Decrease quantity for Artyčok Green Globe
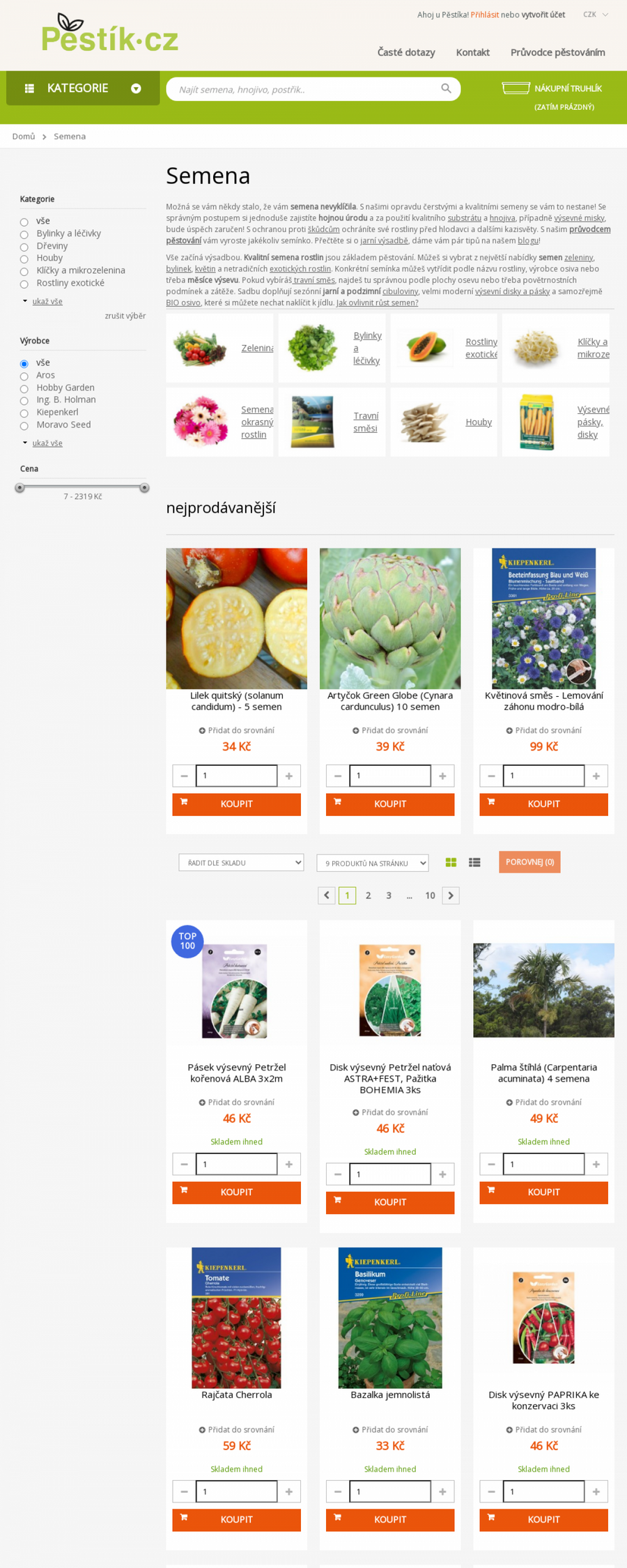Screen dimensions: 627x1568 pyautogui.click(x=338, y=776)
